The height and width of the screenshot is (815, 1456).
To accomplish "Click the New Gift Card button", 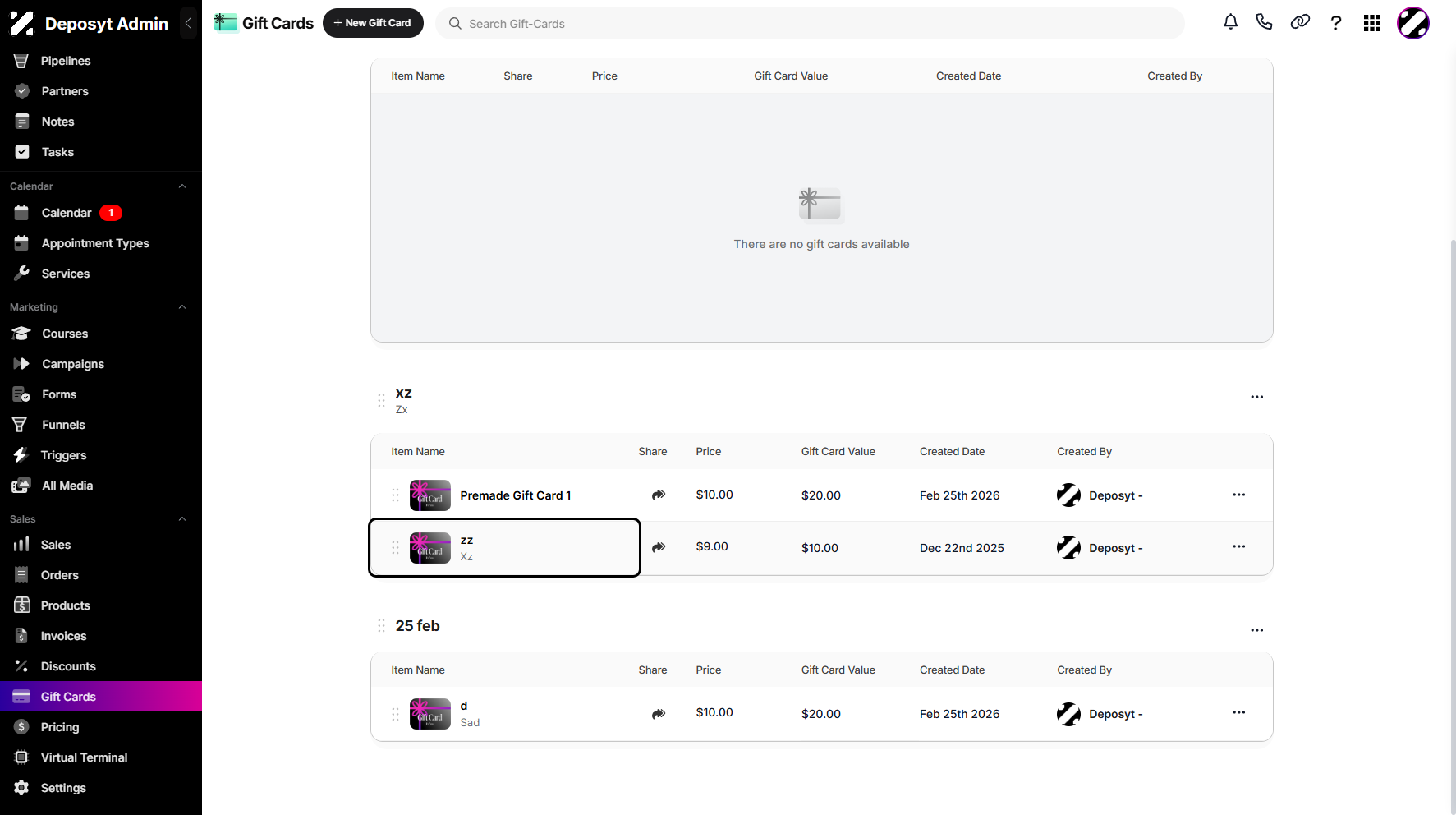I will (x=373, y=23).
